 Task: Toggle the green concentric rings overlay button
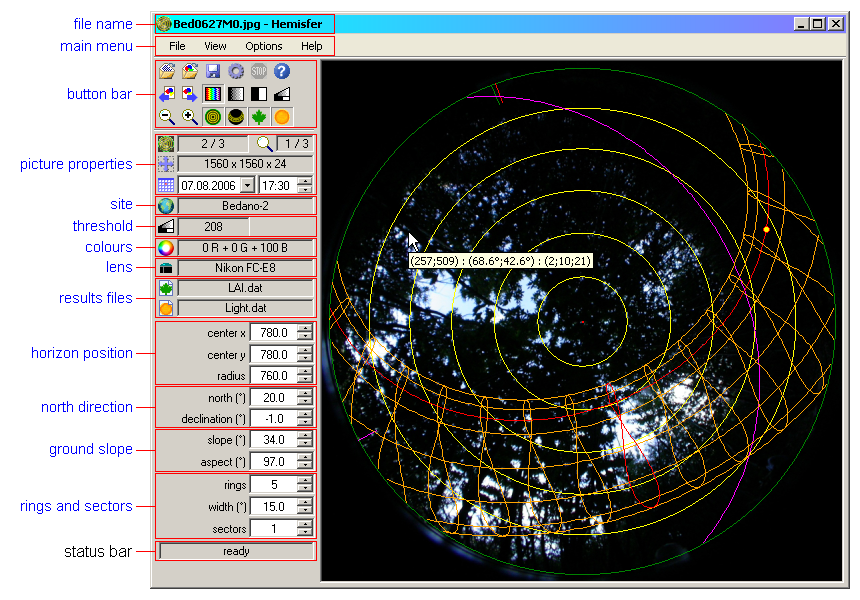(213, 117)
